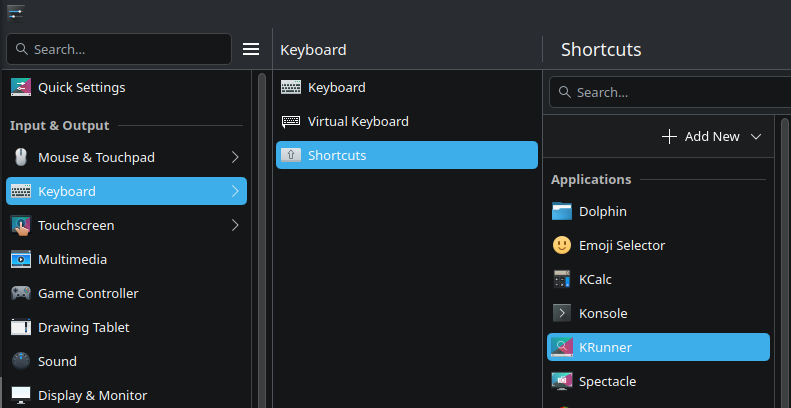
Task: Click magnifier icon in Shortcuts search
Action: pos(566,92)
